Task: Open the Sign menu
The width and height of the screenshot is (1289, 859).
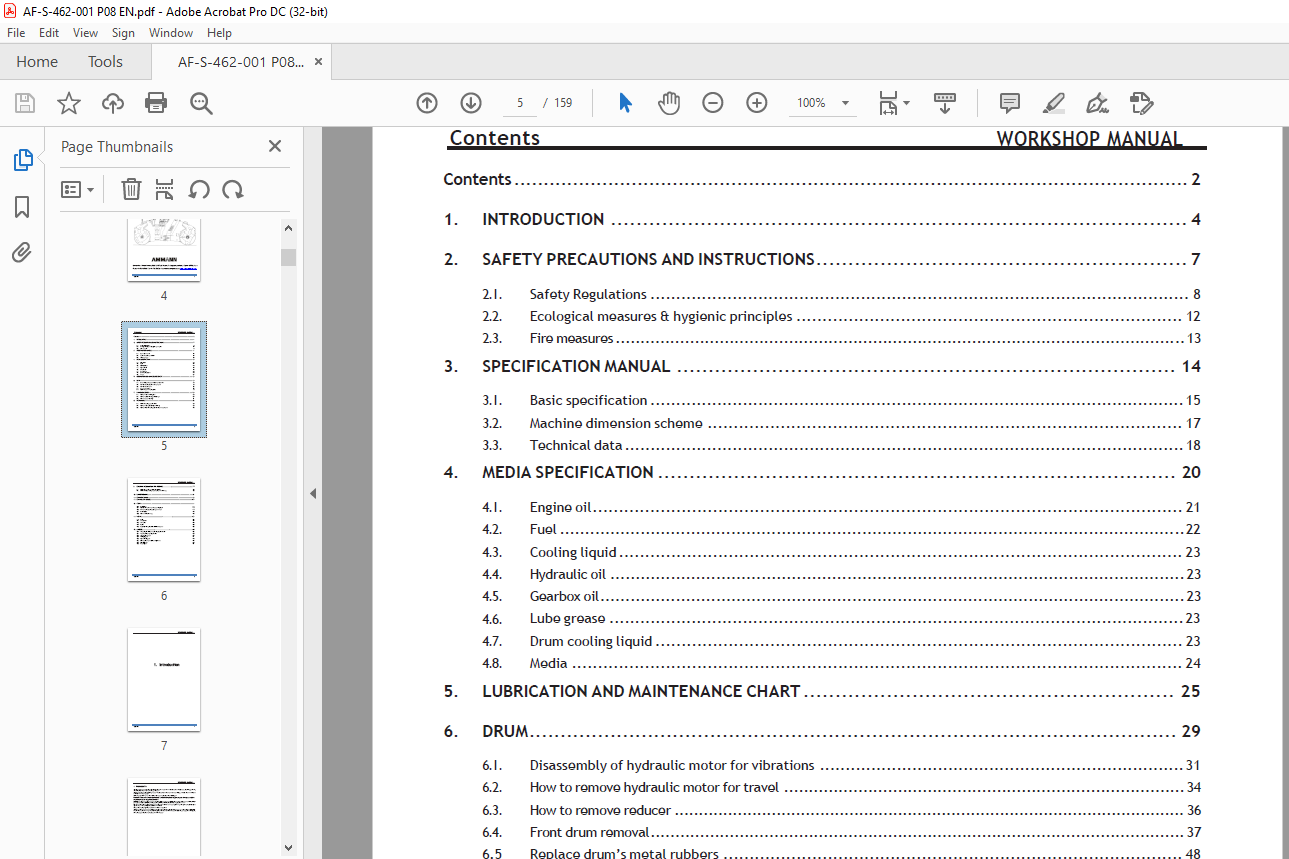Action: [123, 33]
